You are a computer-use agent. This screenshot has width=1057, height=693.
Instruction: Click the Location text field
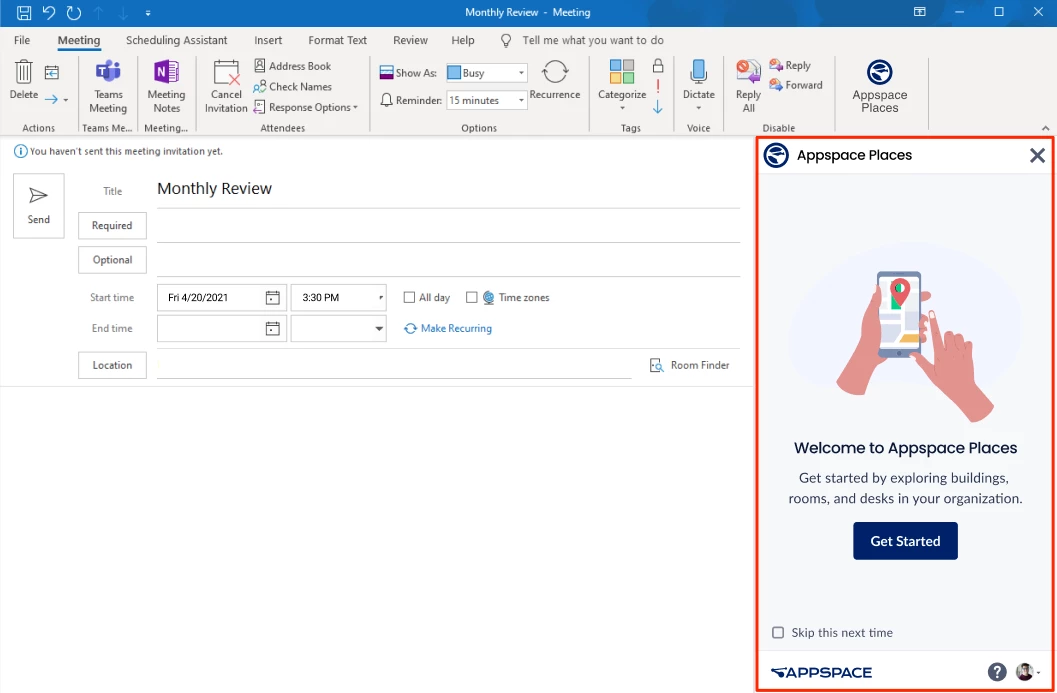(394, 365)
